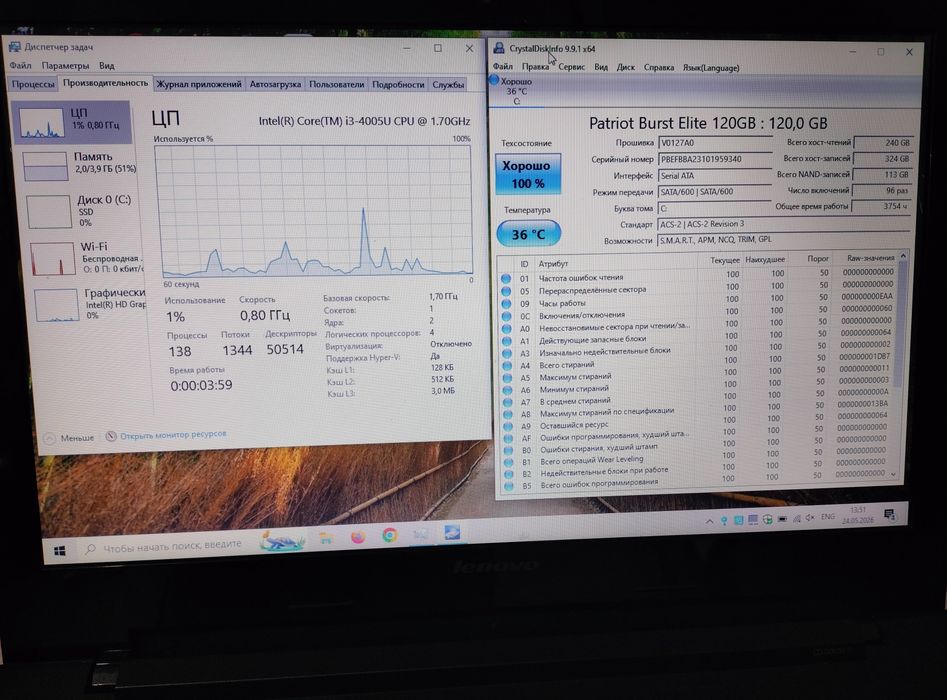
Task: Click status circle for 09 Часы работы
Action: pyautogui.click(x=506, y=304)
